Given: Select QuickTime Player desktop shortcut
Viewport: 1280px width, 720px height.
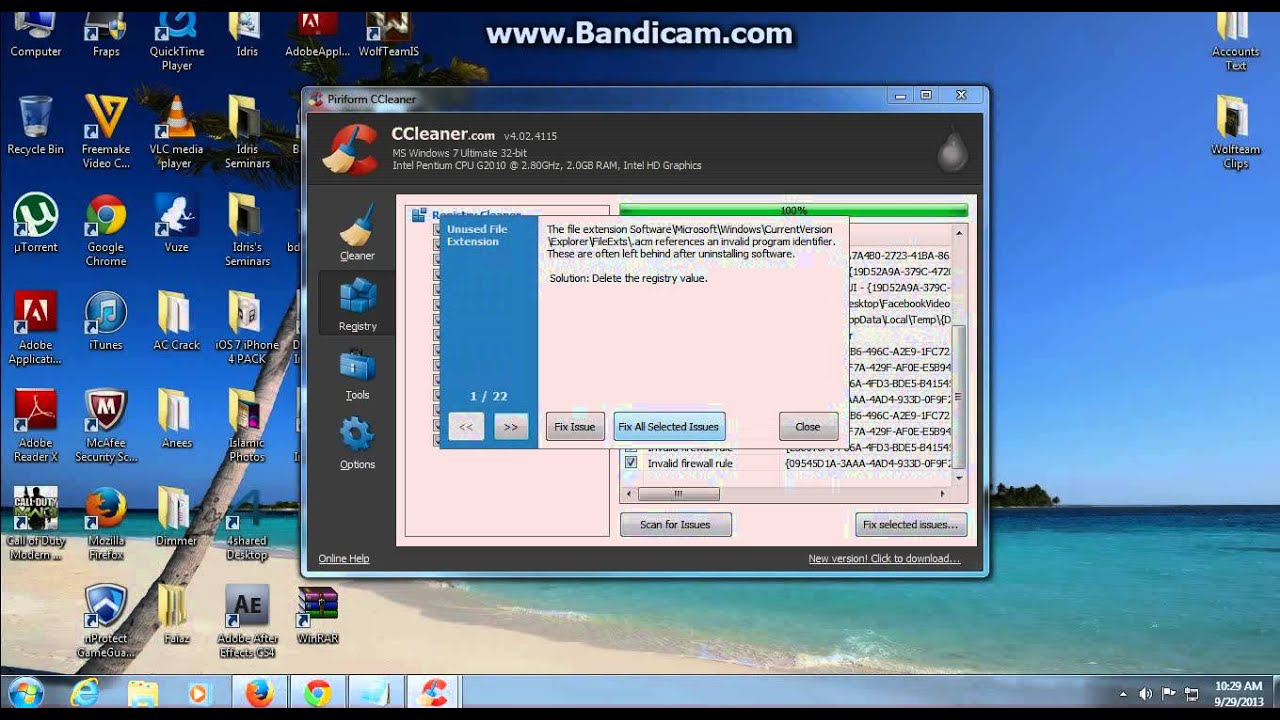Looking at the screenshot, I should tap(177, 41).
